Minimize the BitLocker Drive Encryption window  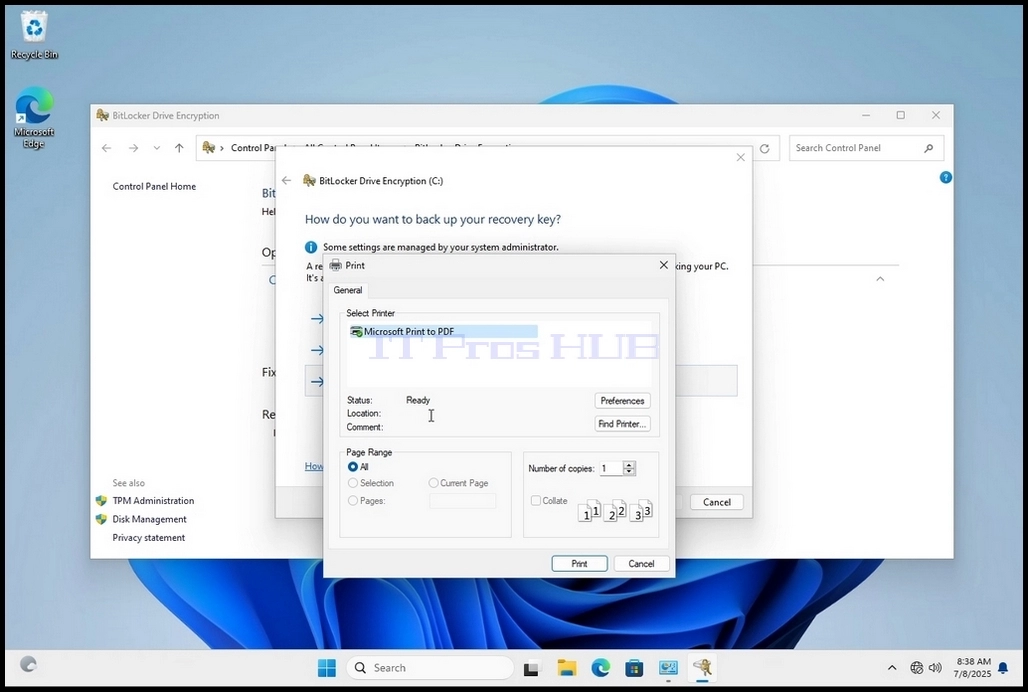click(866, 115)
